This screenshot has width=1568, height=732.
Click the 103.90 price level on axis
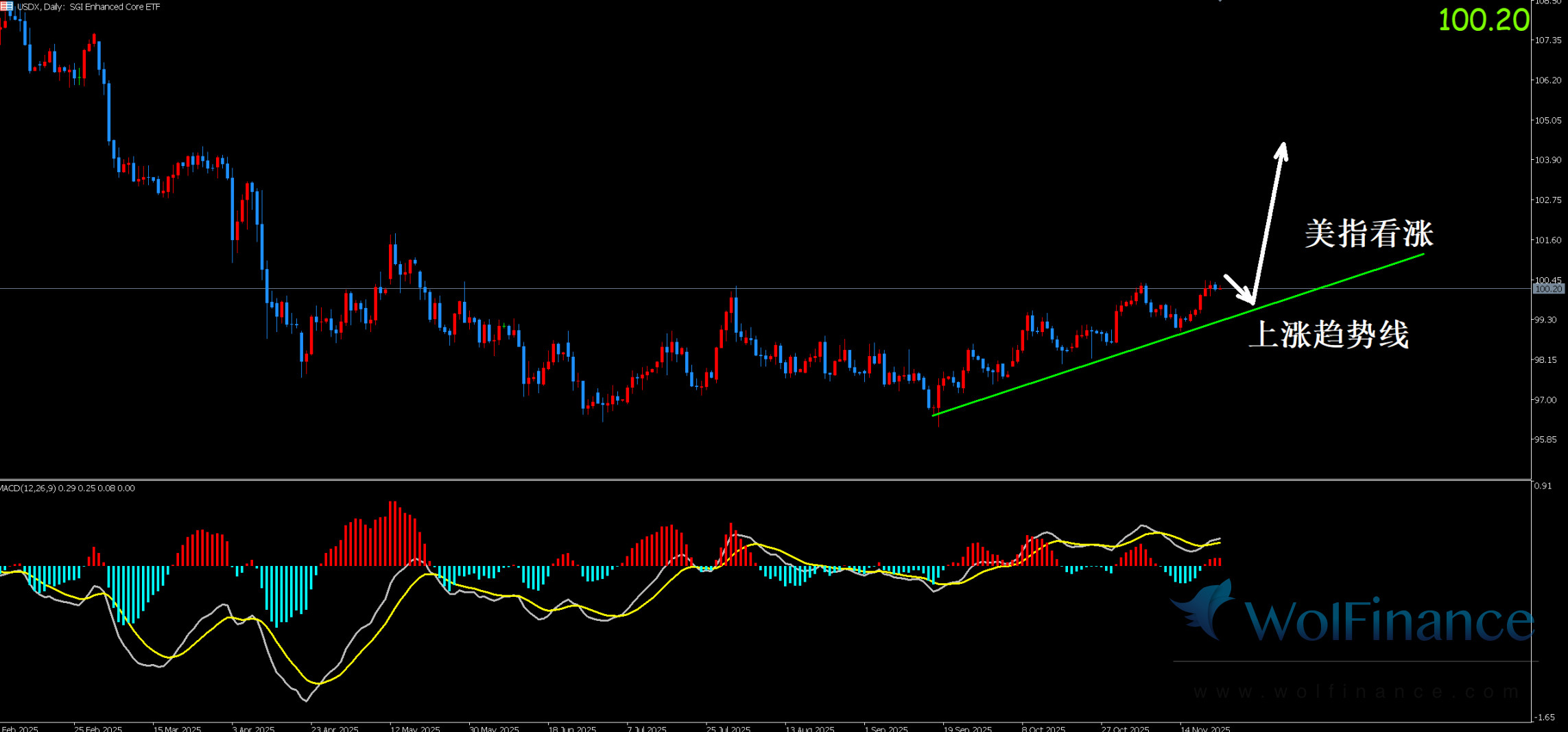[x=1547, y=160]
